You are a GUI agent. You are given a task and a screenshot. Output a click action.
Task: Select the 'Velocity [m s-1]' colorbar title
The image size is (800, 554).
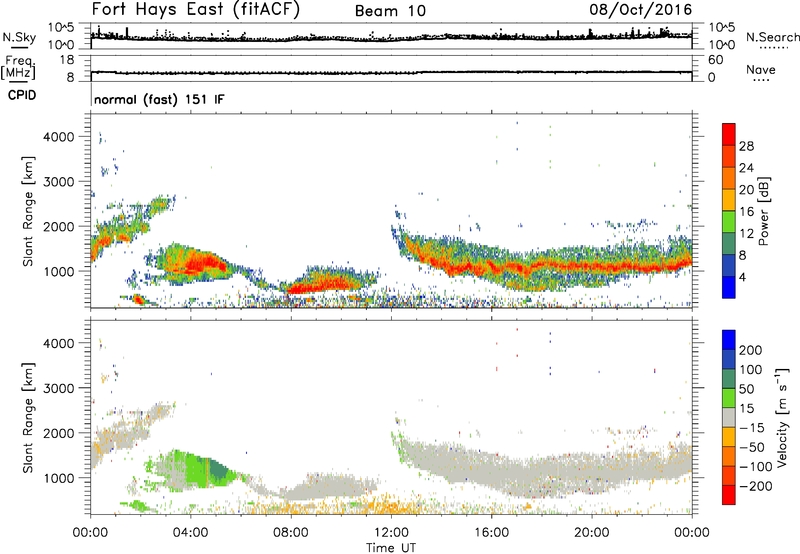(x=783, y=417)
